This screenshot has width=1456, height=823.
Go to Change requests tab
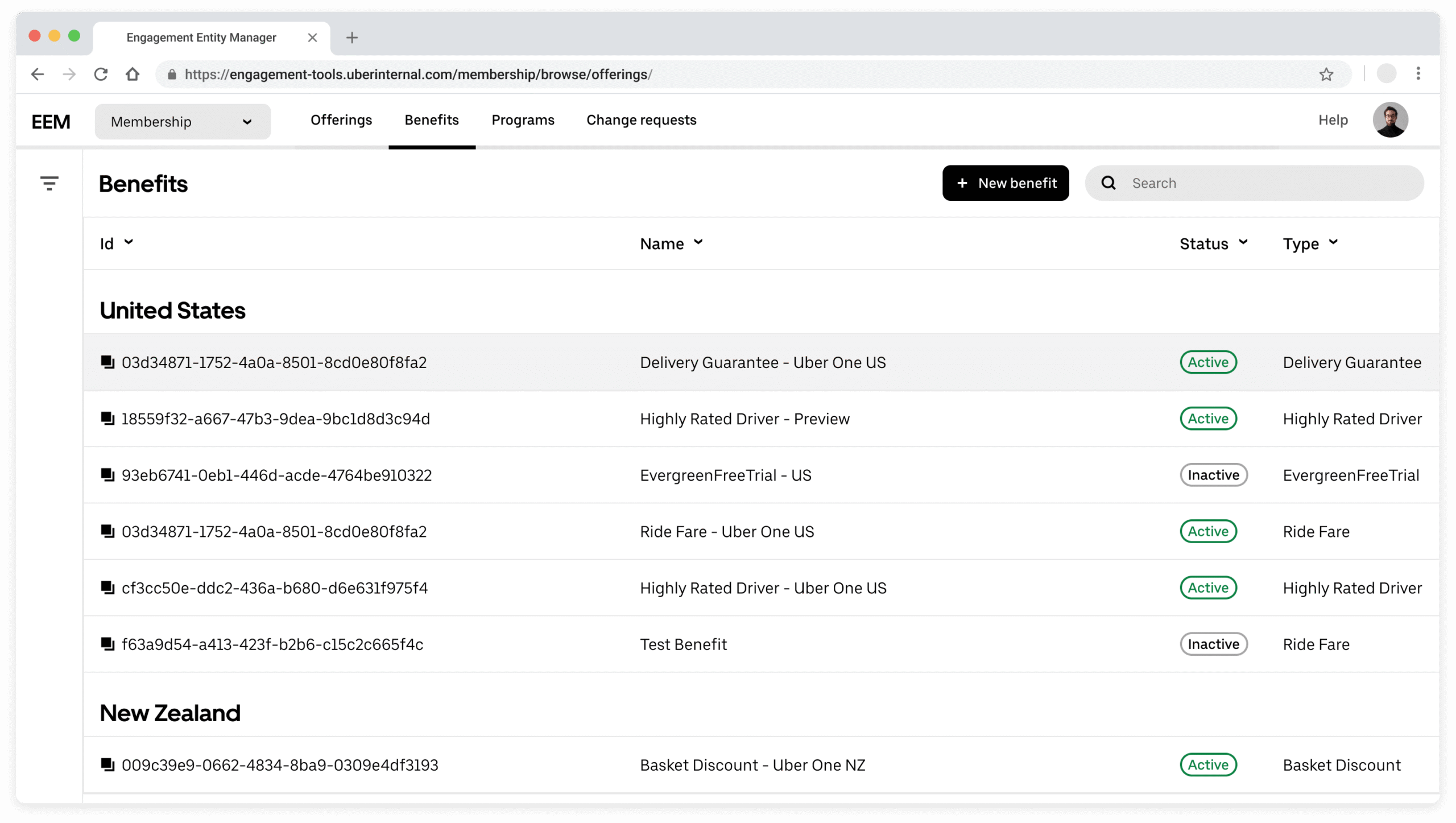click(641, 120)
